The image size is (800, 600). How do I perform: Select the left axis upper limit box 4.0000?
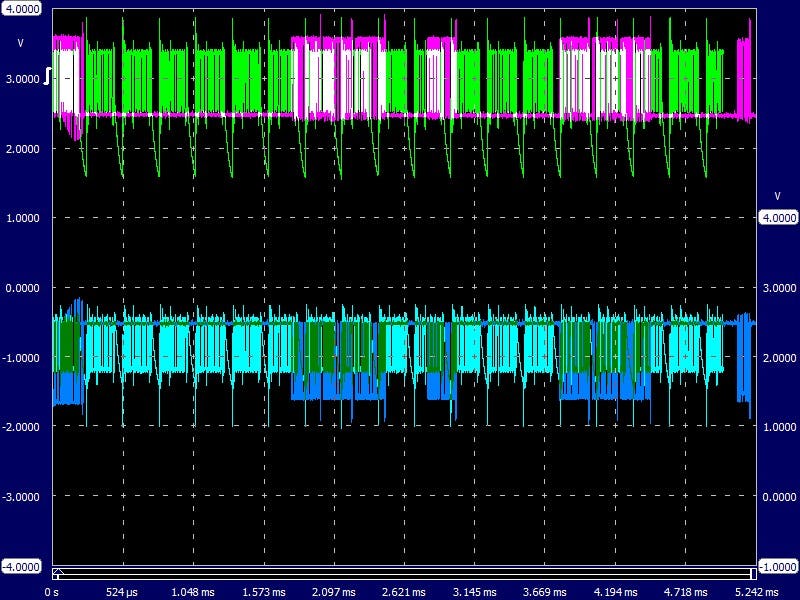pos(22,8)
